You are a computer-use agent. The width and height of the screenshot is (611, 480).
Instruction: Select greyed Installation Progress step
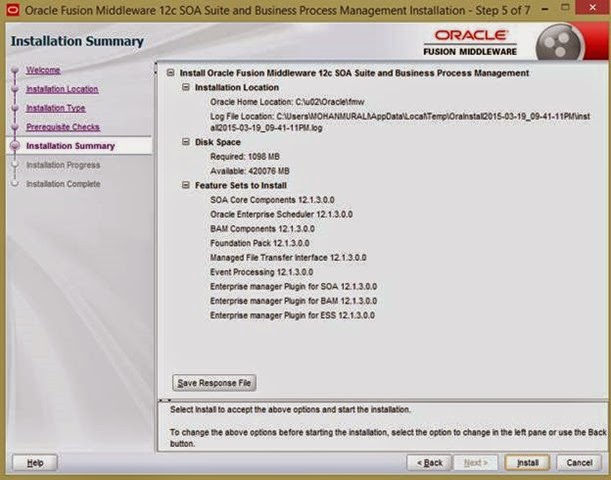tap(63, 165)
